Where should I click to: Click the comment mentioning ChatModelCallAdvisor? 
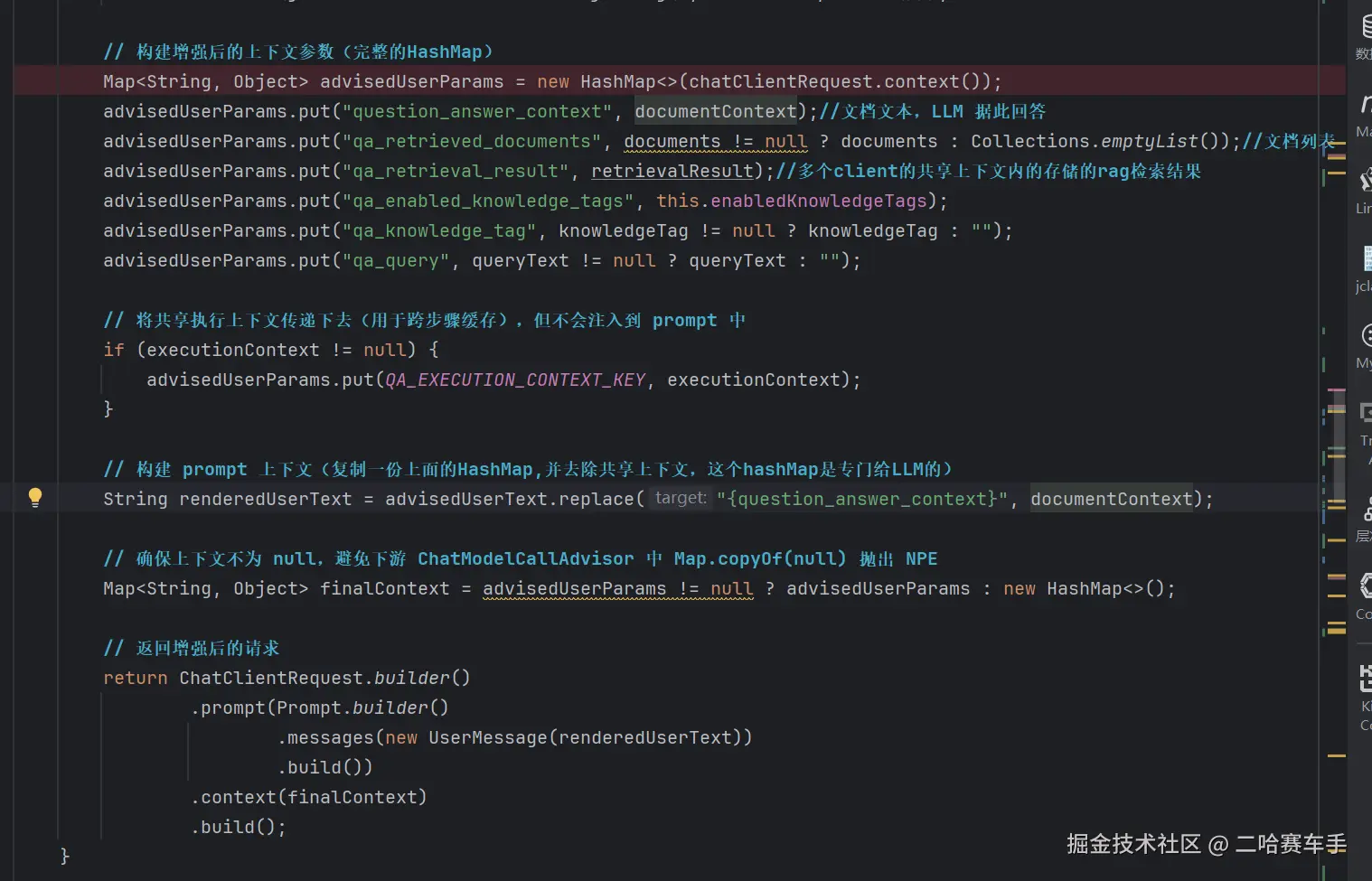click(x=521, y=558)
